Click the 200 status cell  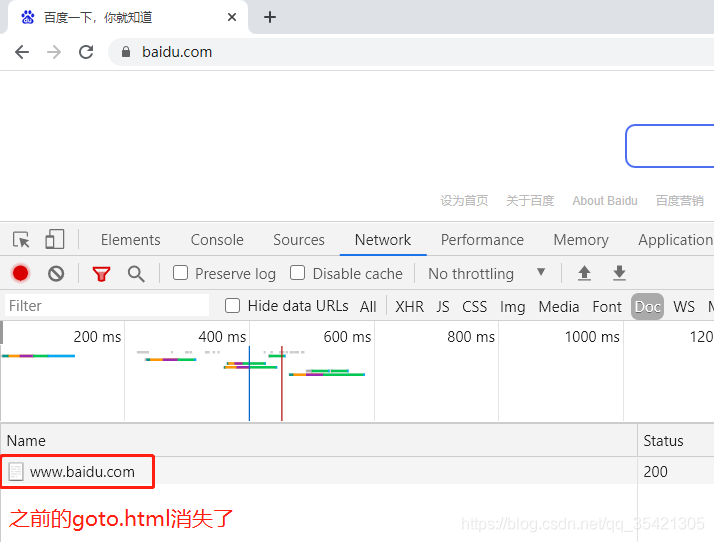tap(655, 471)
